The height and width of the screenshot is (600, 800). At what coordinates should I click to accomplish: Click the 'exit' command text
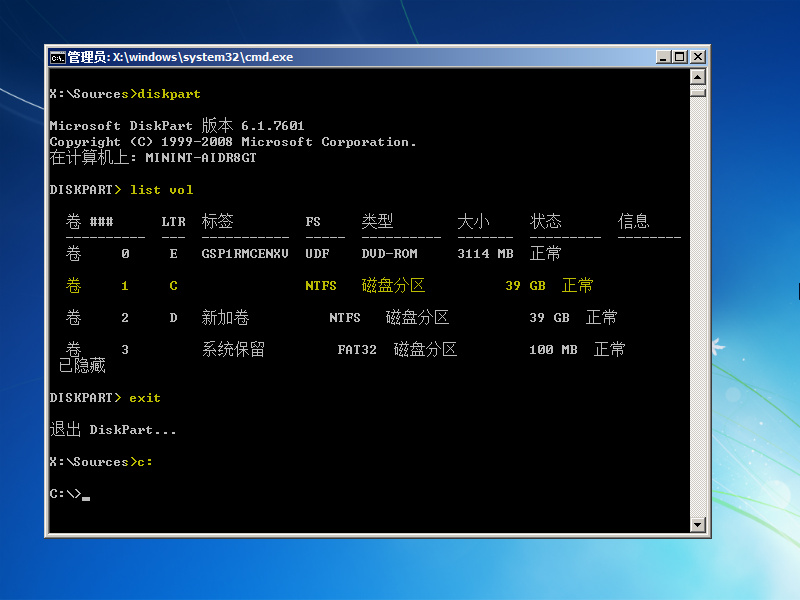coord(145,398)
